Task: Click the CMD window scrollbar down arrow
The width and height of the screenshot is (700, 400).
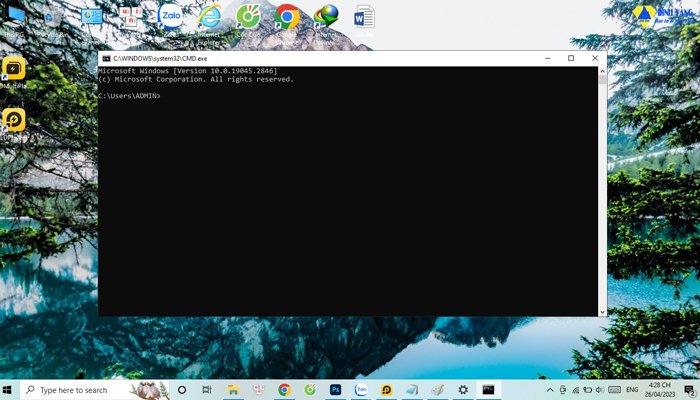Action: pyautogui.click(x=602, y=311)
